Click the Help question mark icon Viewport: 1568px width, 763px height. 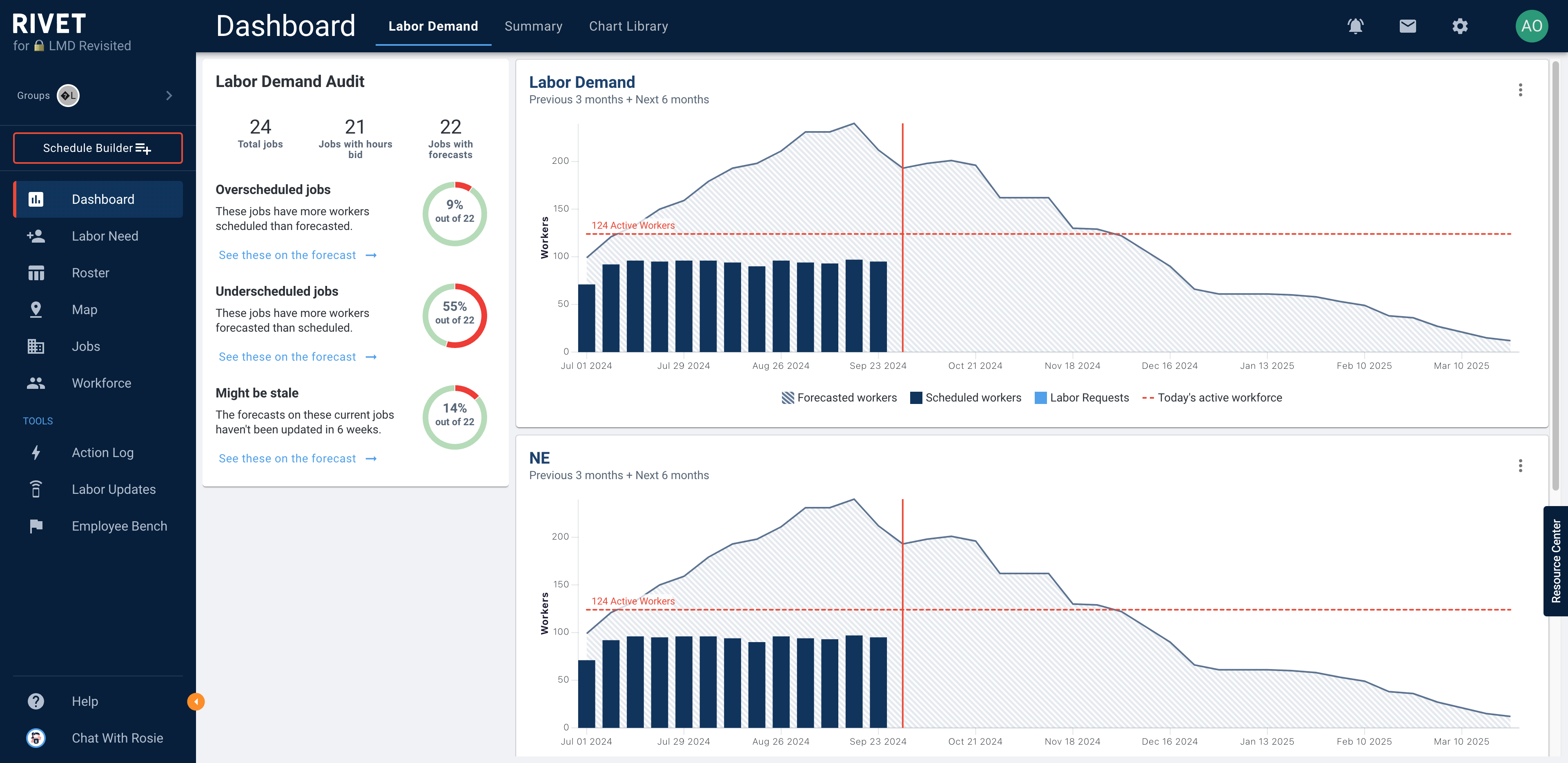[x=36, y=701]
